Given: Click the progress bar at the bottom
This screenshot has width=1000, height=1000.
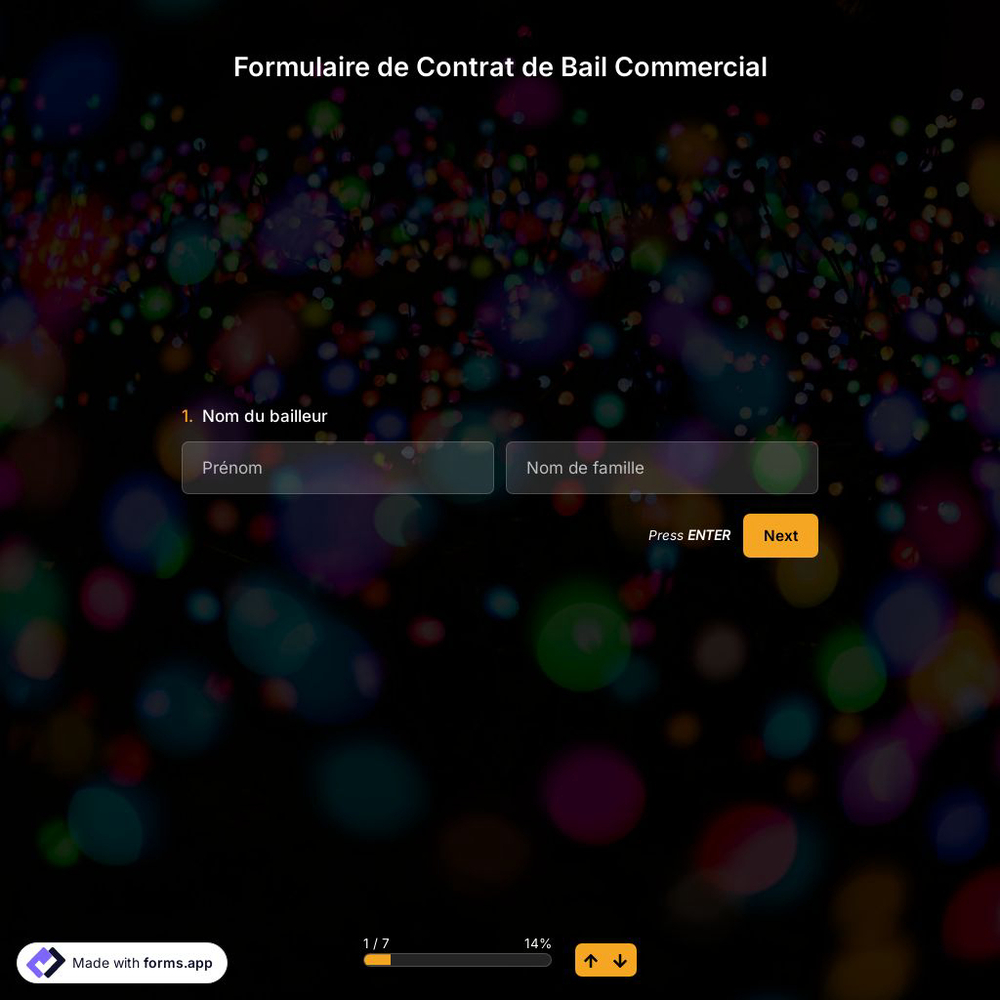Looking at the screenshot, I should (x=457, y=960).
